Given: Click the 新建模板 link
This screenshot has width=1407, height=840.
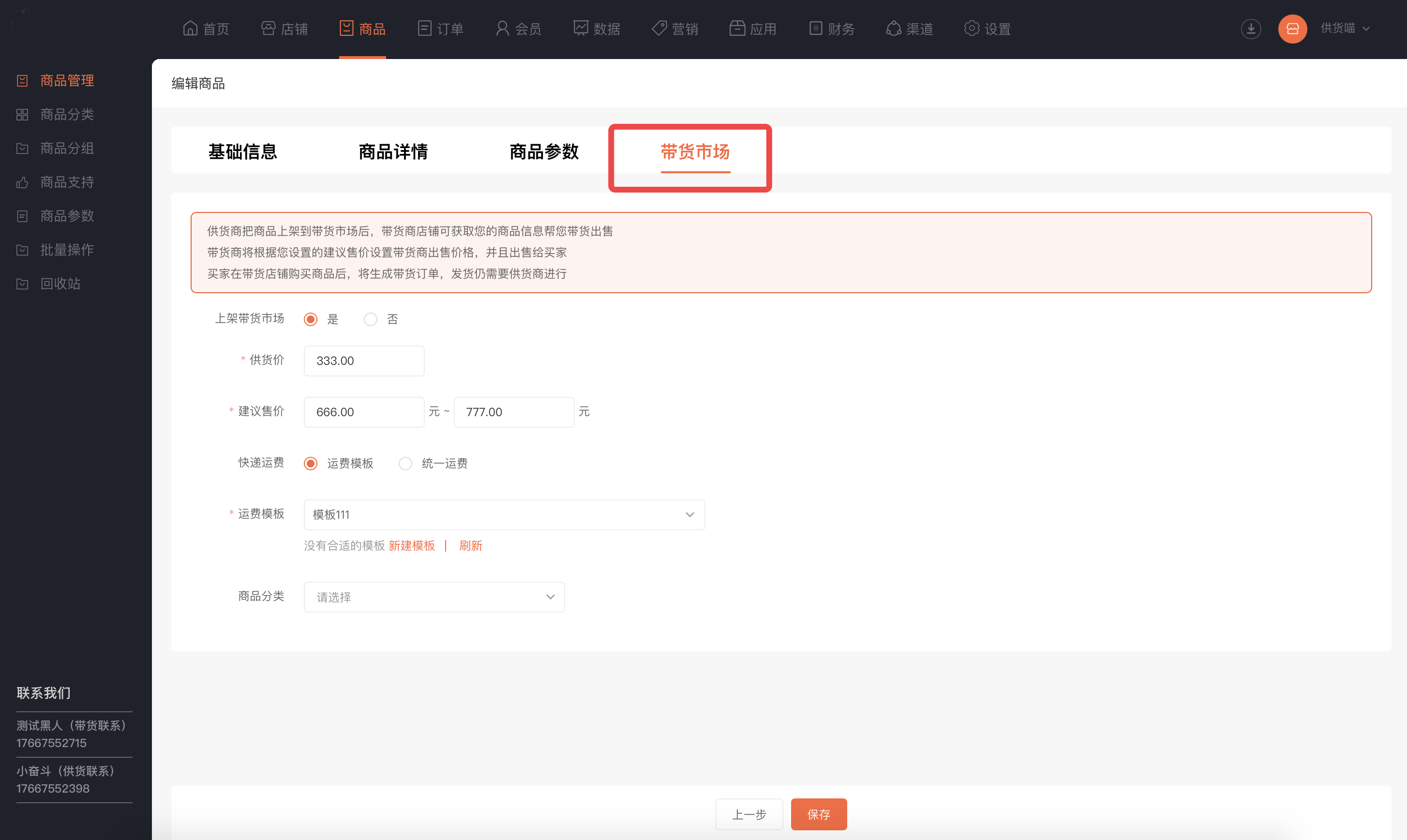Looking at the screenshot, I should click(411, 546).
